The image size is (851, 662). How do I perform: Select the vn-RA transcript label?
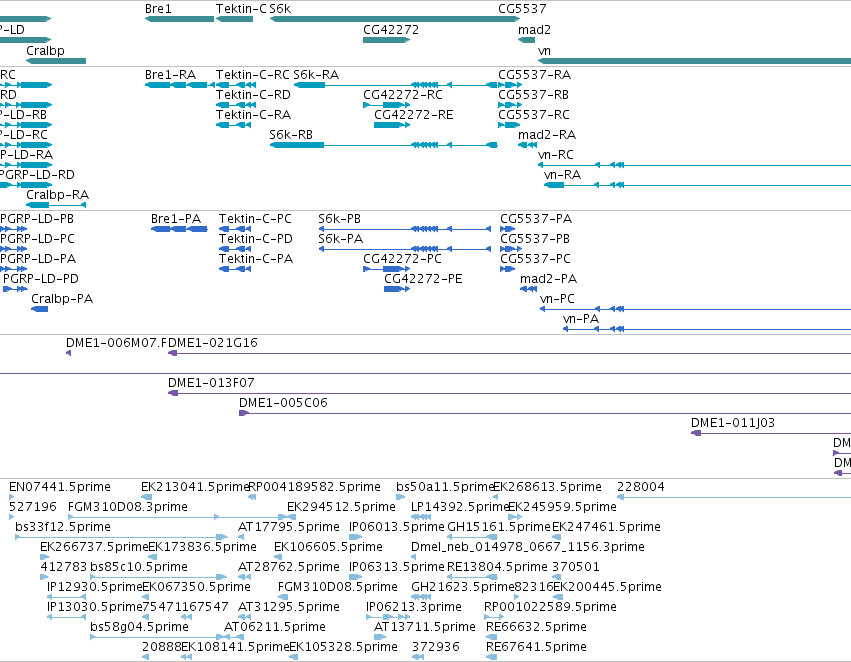tap(562, 175)
